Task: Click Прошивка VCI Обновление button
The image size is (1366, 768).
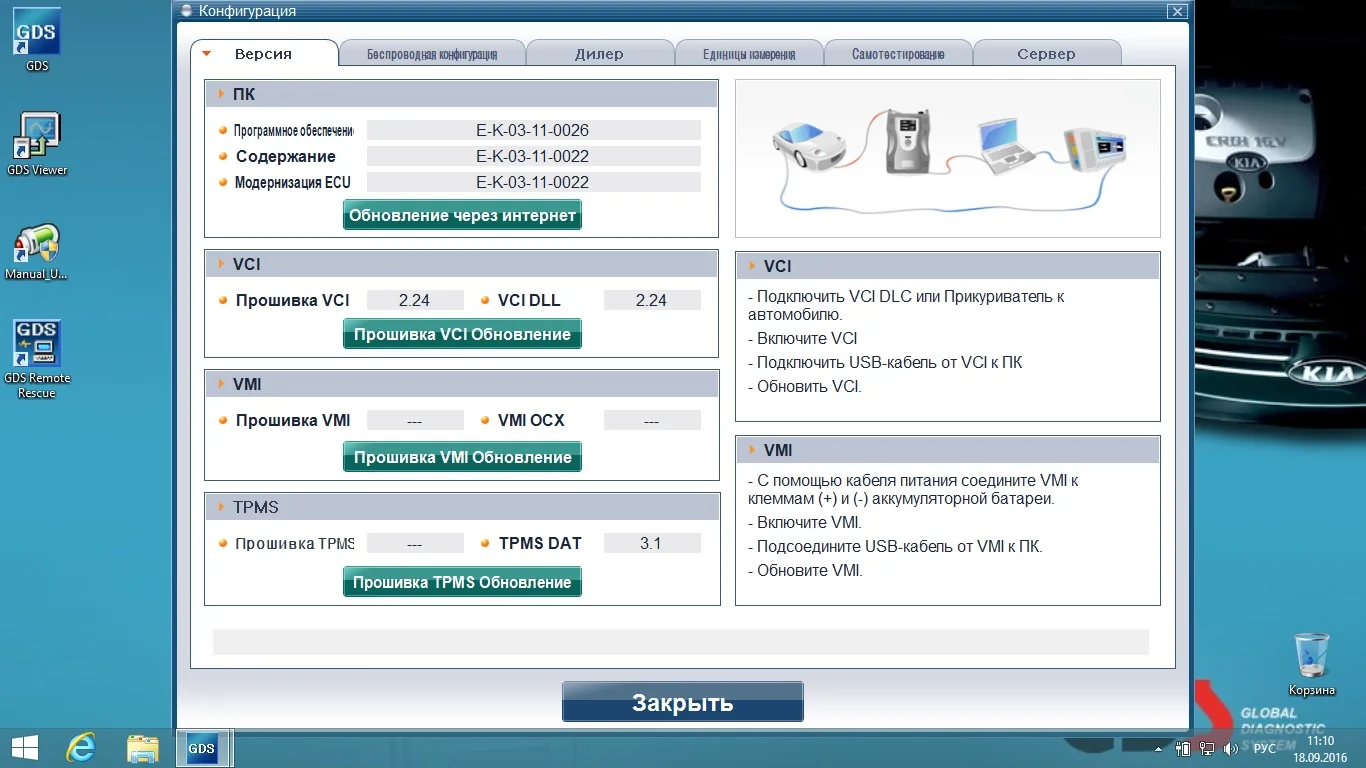Action: pos(462,334)
